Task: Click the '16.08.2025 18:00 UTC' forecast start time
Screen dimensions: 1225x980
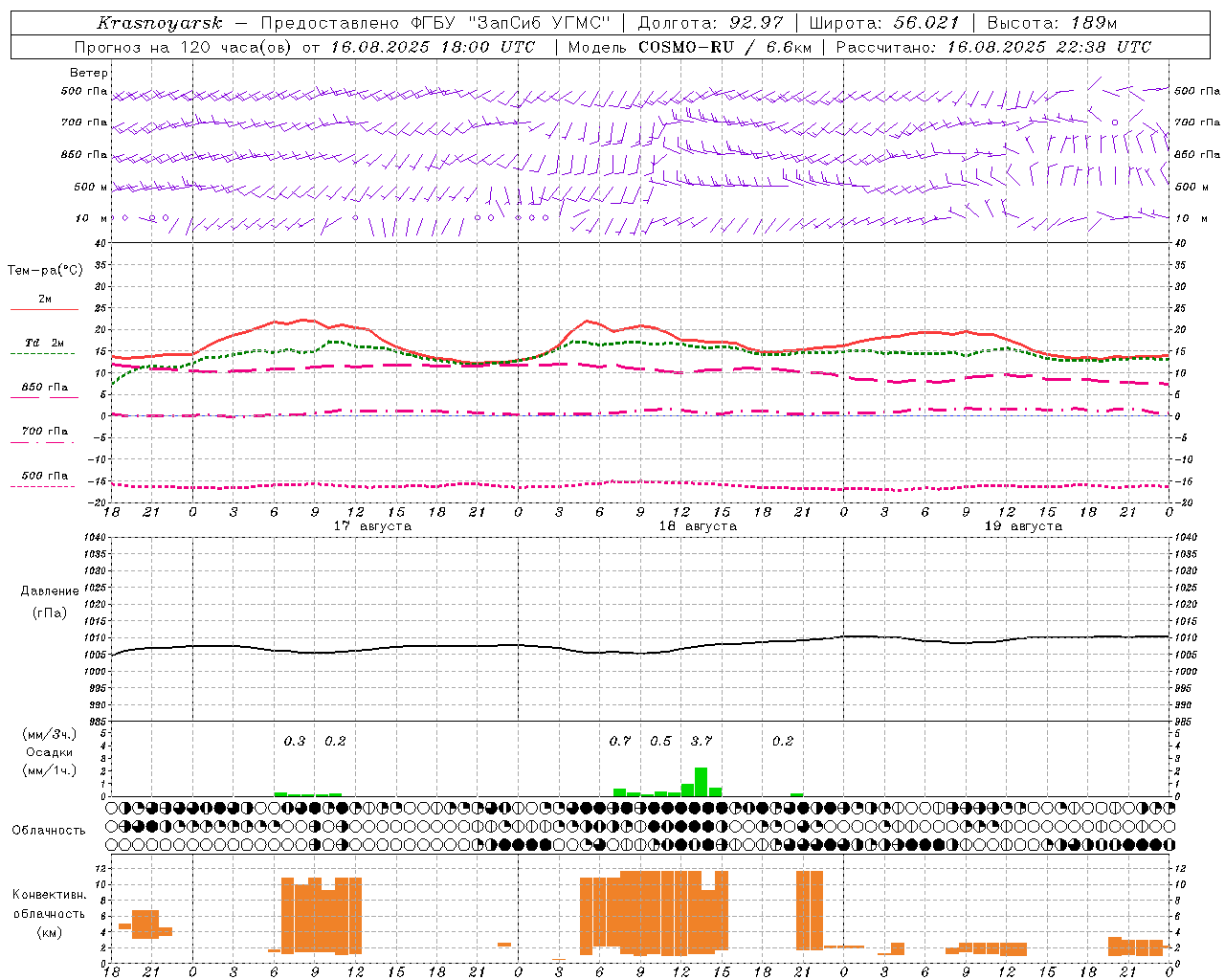Action: (433, 47)
